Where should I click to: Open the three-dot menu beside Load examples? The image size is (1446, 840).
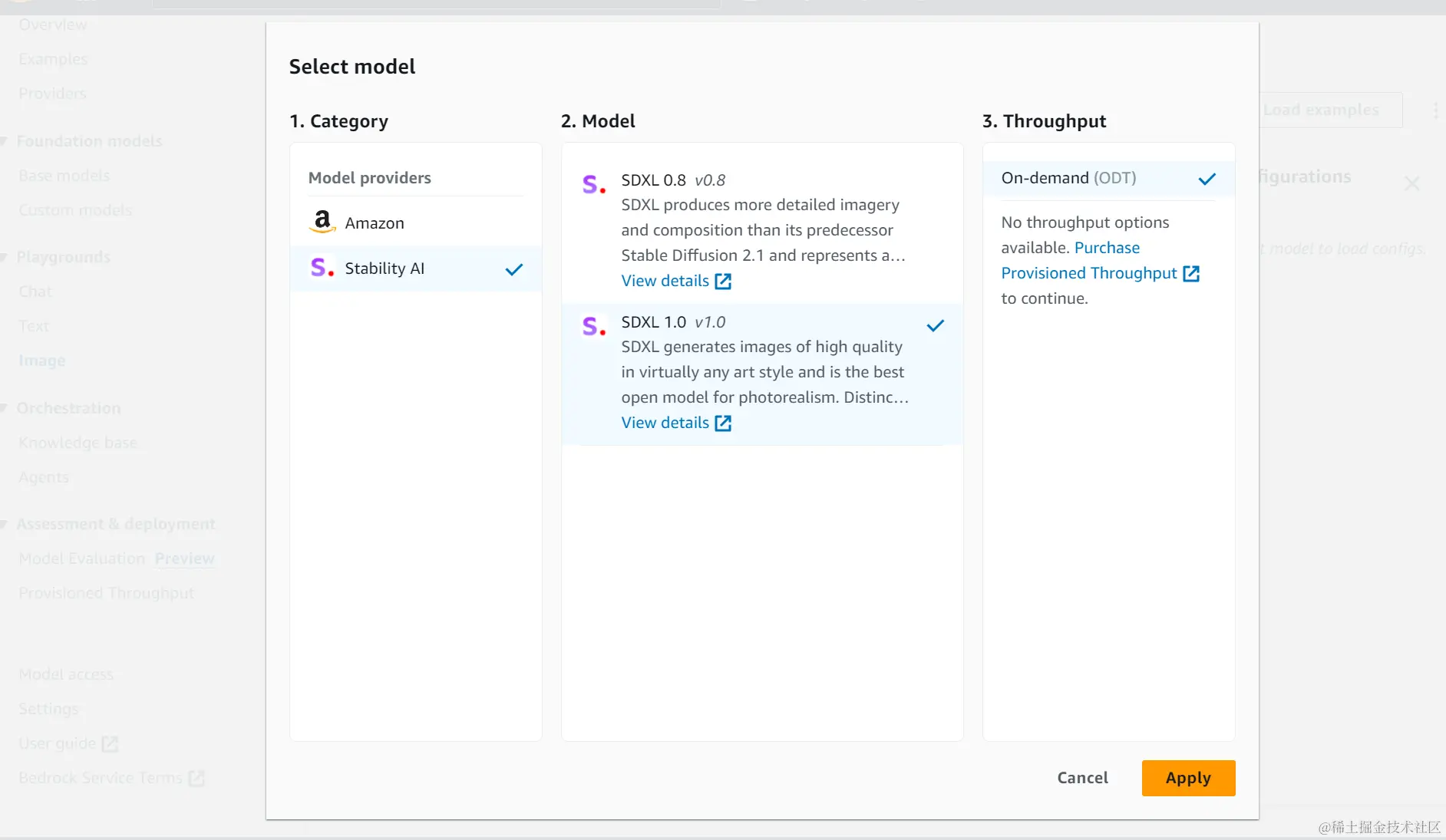1436,110
